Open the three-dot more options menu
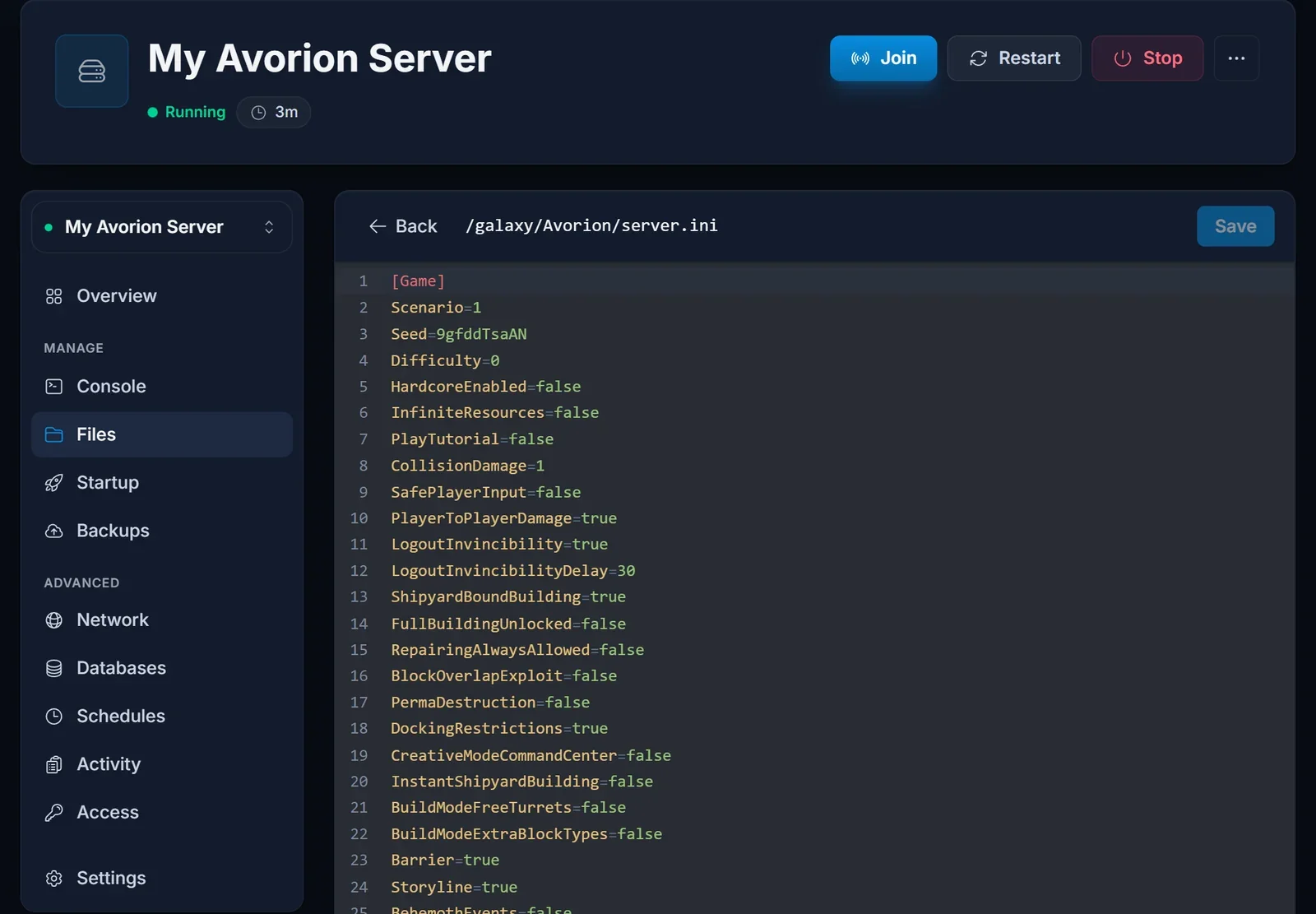 pyautogui.click(x=1236, y=58)
